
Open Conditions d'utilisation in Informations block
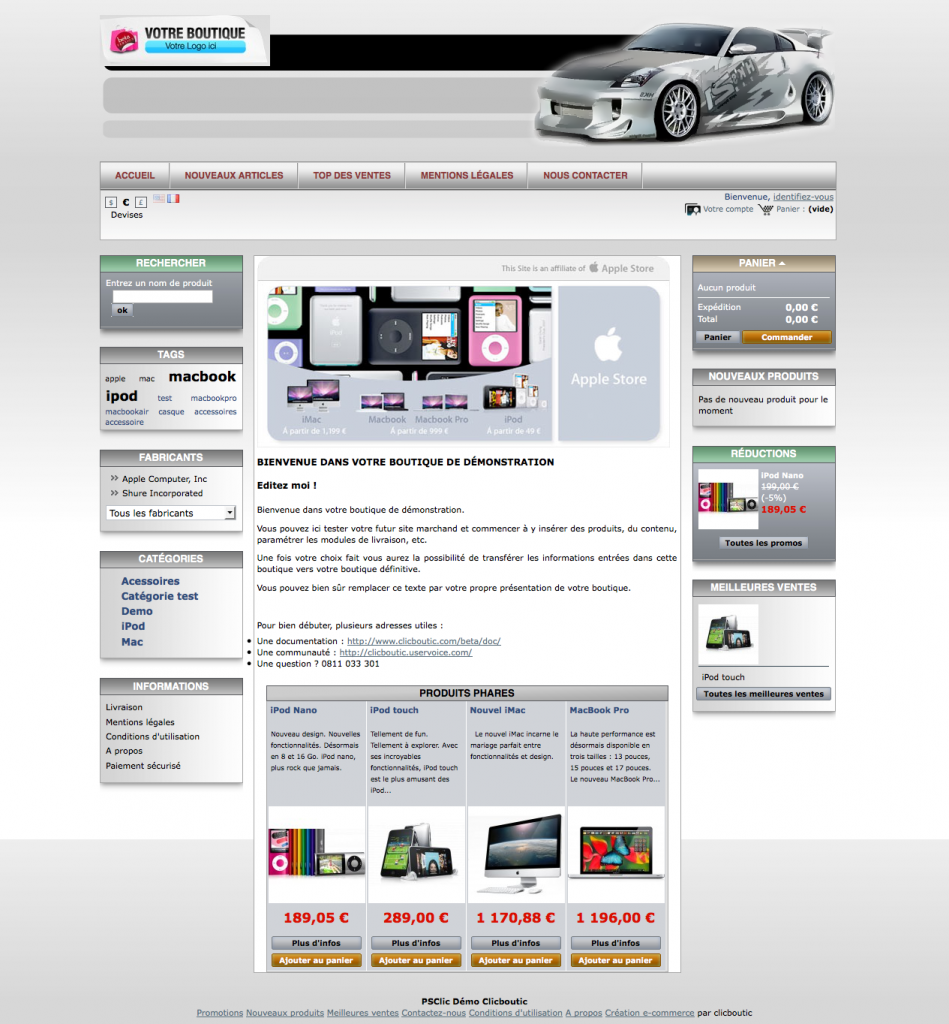pos(153,737)
